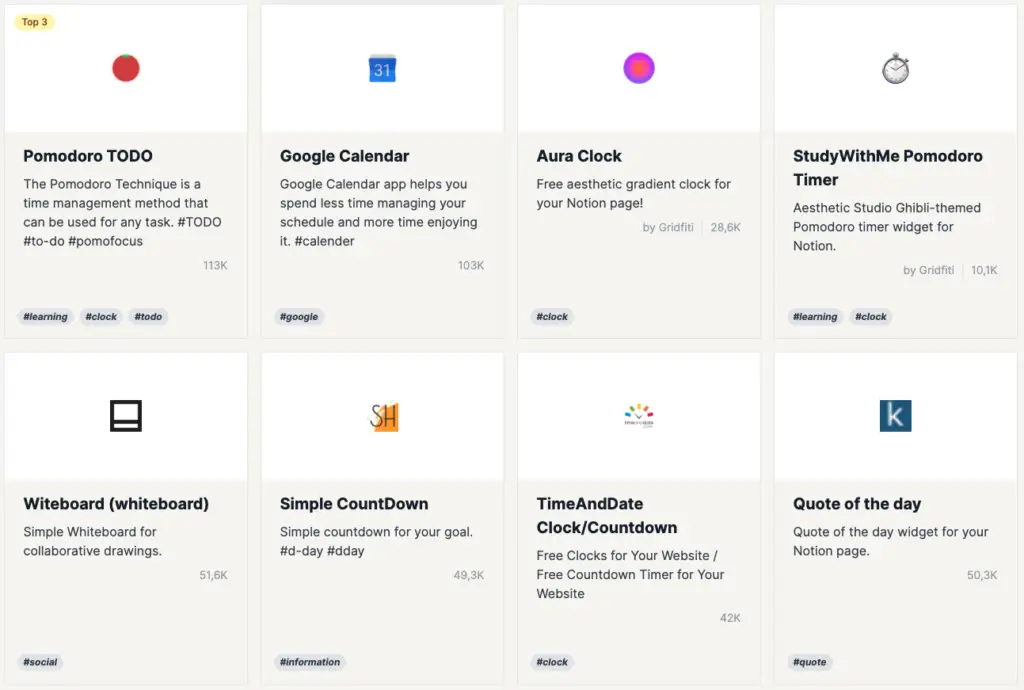This screenshot has height=690, width=1024.
Task: Click #learning tag on StudyWithMe card
Action: coord(815,317)
